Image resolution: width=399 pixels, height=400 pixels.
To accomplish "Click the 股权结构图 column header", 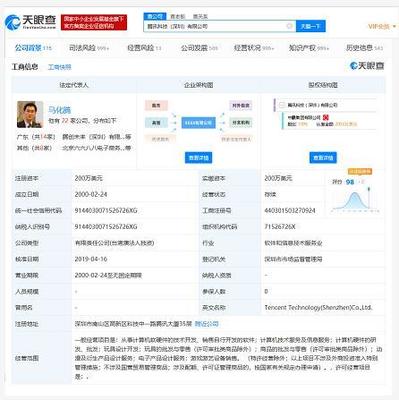I will [323, 85].
